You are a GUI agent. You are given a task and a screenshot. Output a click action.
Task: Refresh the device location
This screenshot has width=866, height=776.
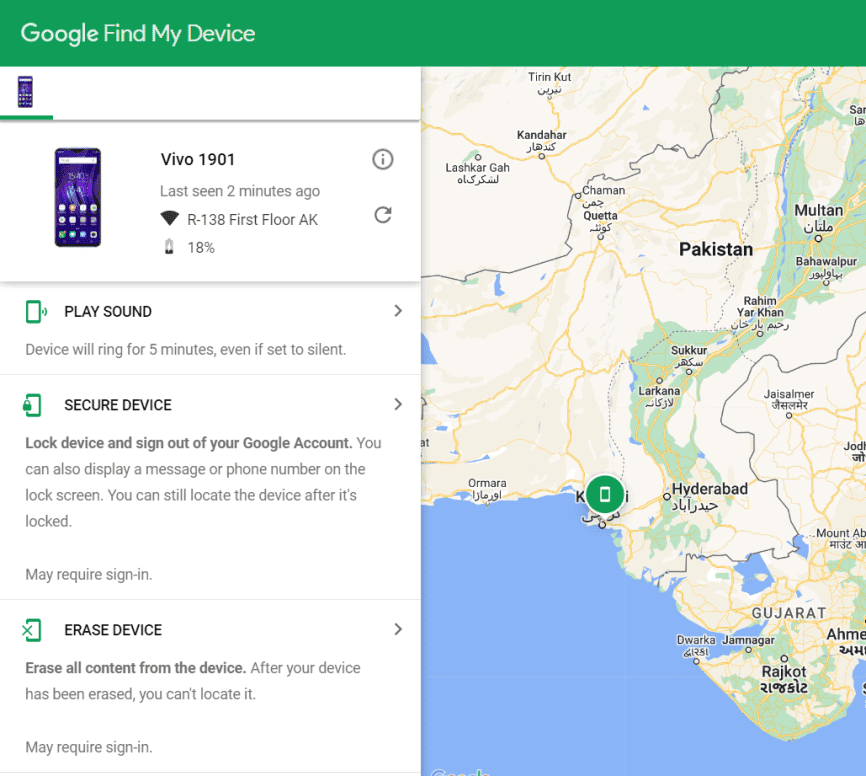tap(383, 215)
